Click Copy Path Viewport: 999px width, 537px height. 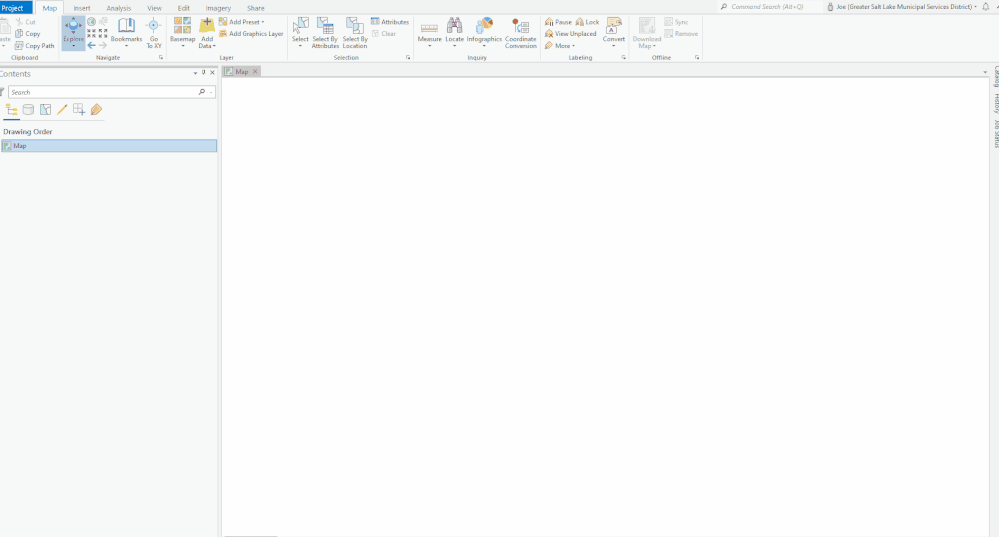[34, 46]
